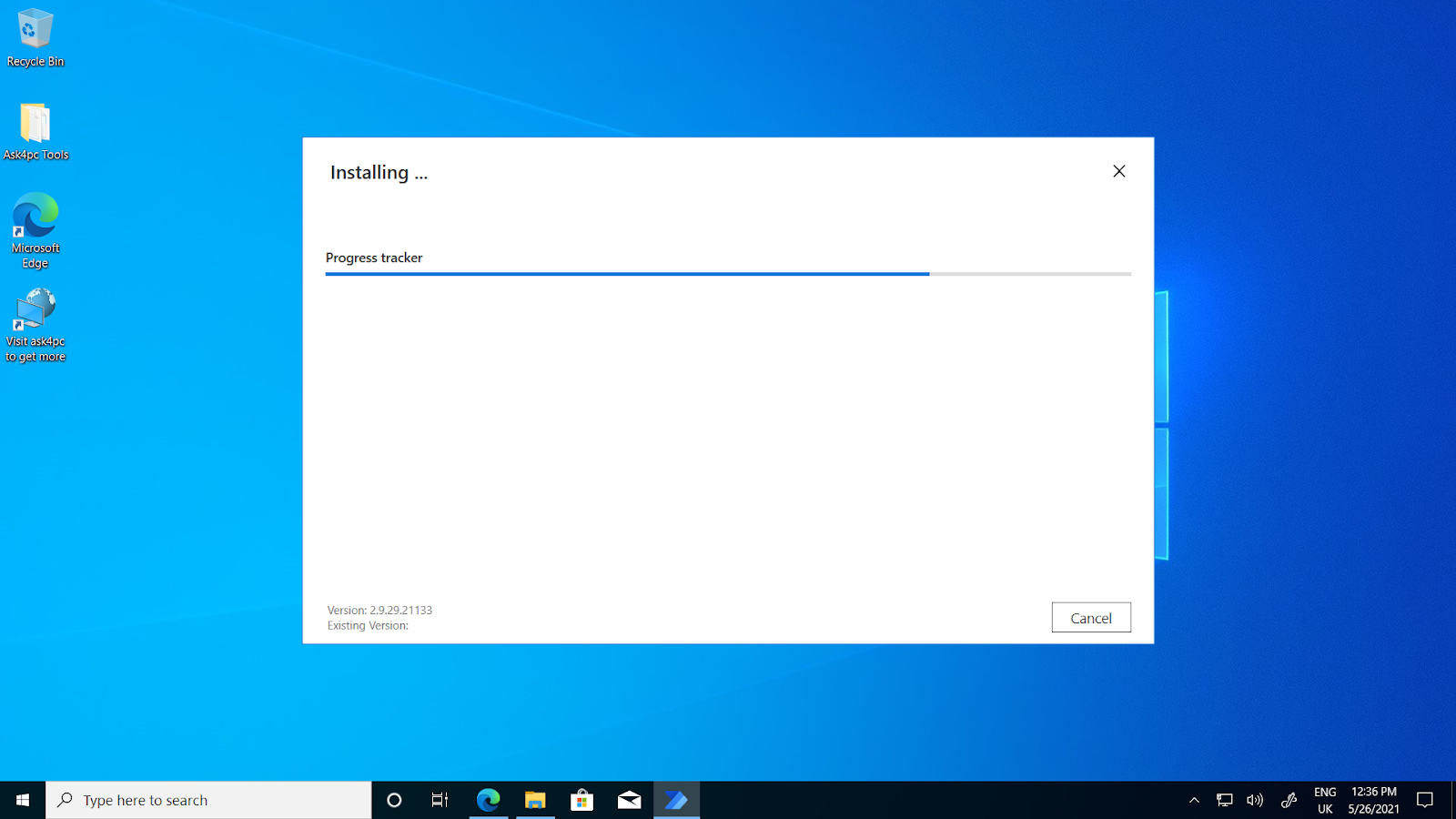This screenshot has width=1456, height=819.
Task: Open Cortana from the taskbar
Action: point(394,800)
